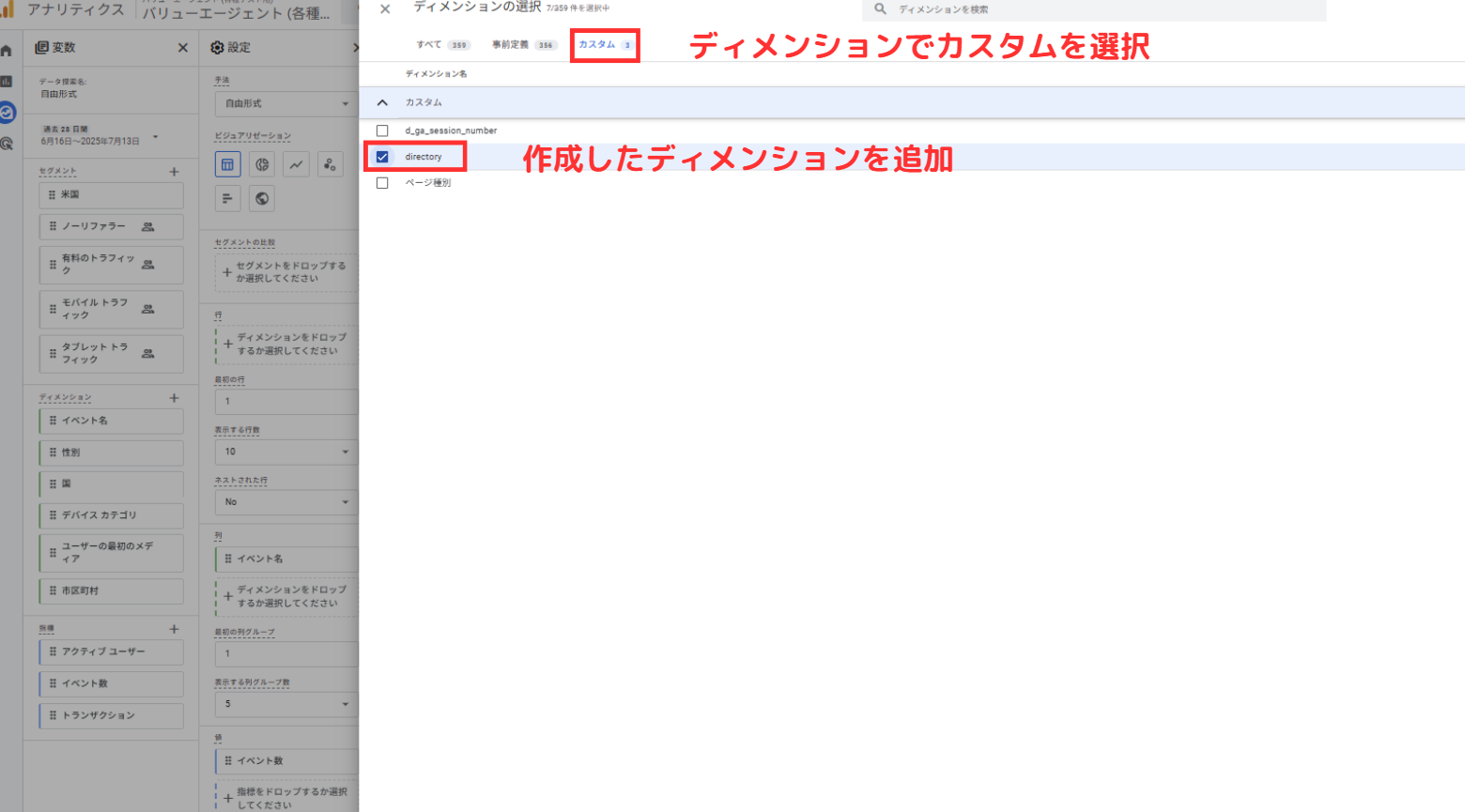Close the dimension selection panel
Screen dimensions: 1465x812
(385, 8)
